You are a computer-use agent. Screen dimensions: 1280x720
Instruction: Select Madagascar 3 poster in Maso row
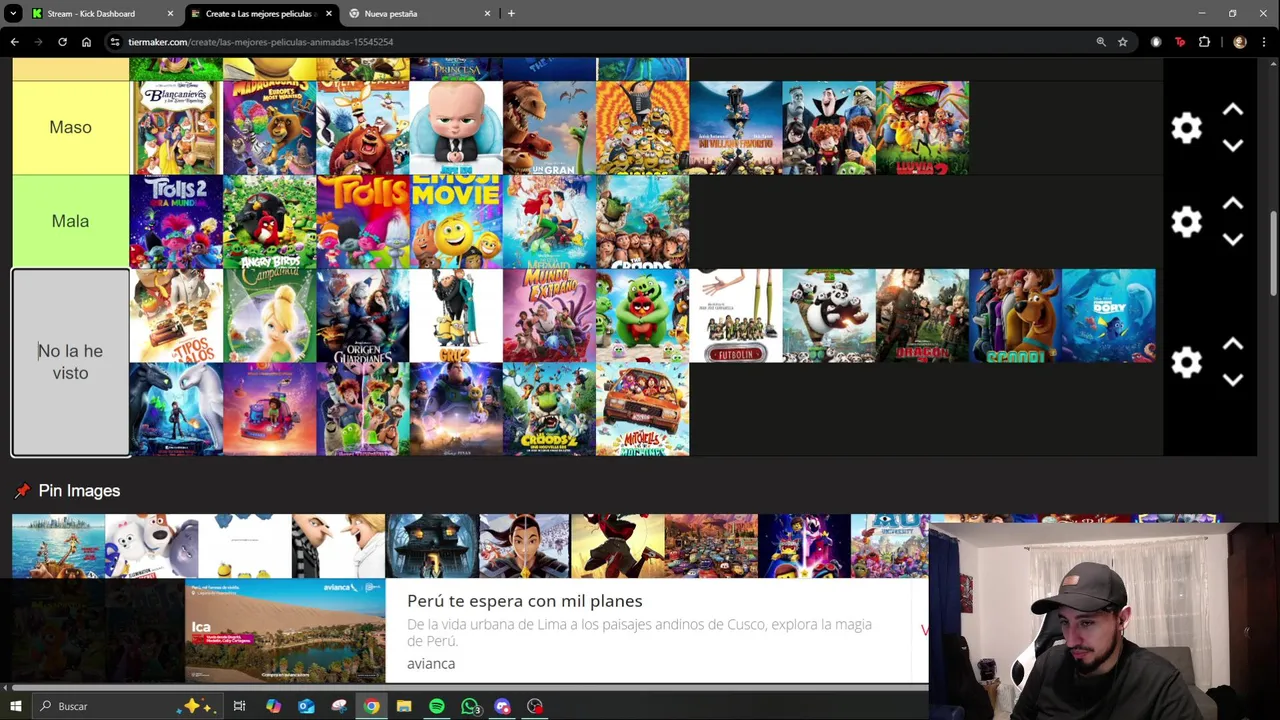coord(269,128)
